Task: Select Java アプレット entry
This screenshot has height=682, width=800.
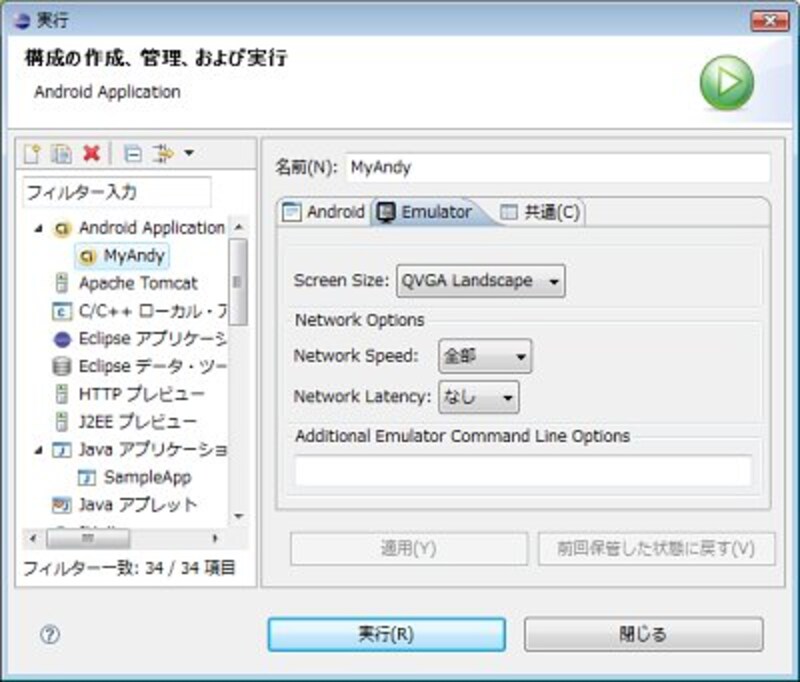Action: [x=138, y=504]
